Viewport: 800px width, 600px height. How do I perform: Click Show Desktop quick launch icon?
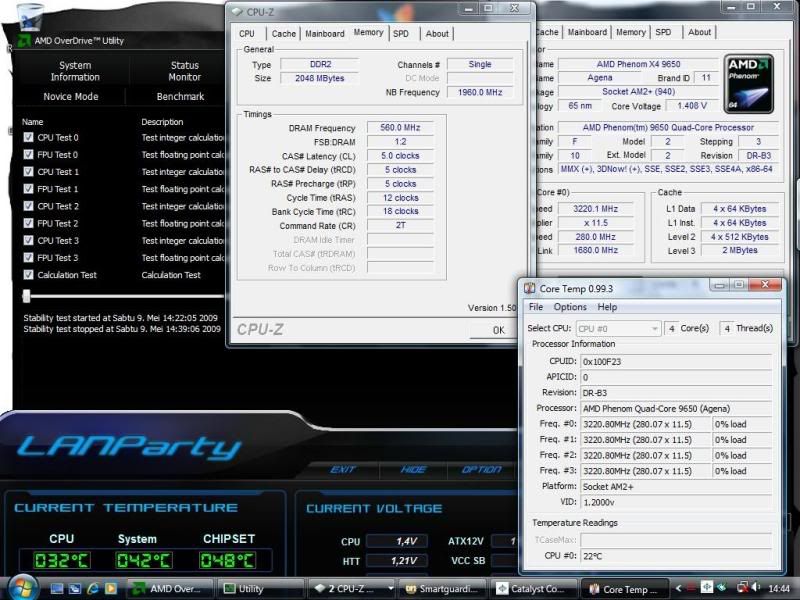tap(57, 588)
